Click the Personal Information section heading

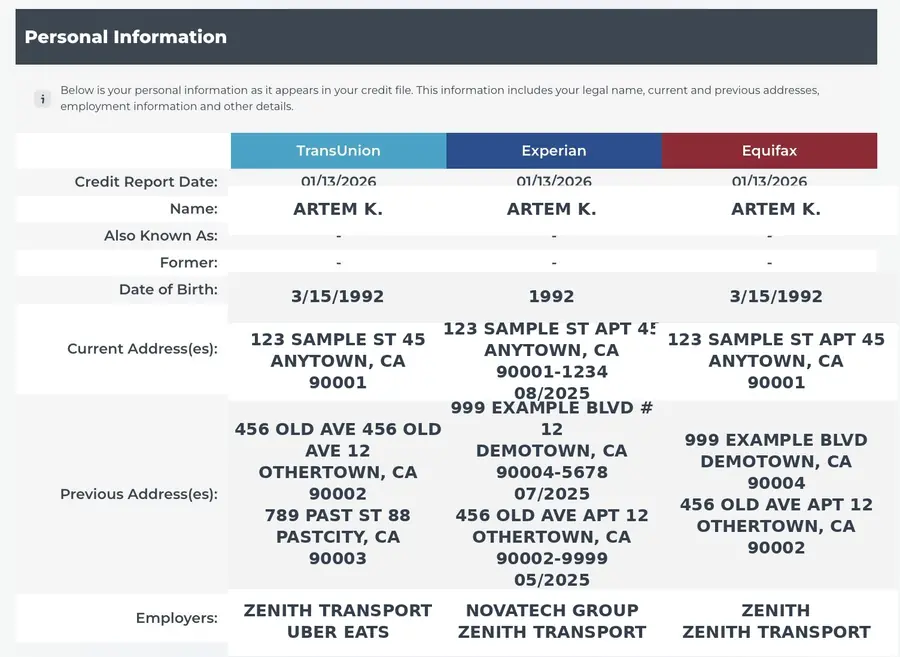coord(126,37)
